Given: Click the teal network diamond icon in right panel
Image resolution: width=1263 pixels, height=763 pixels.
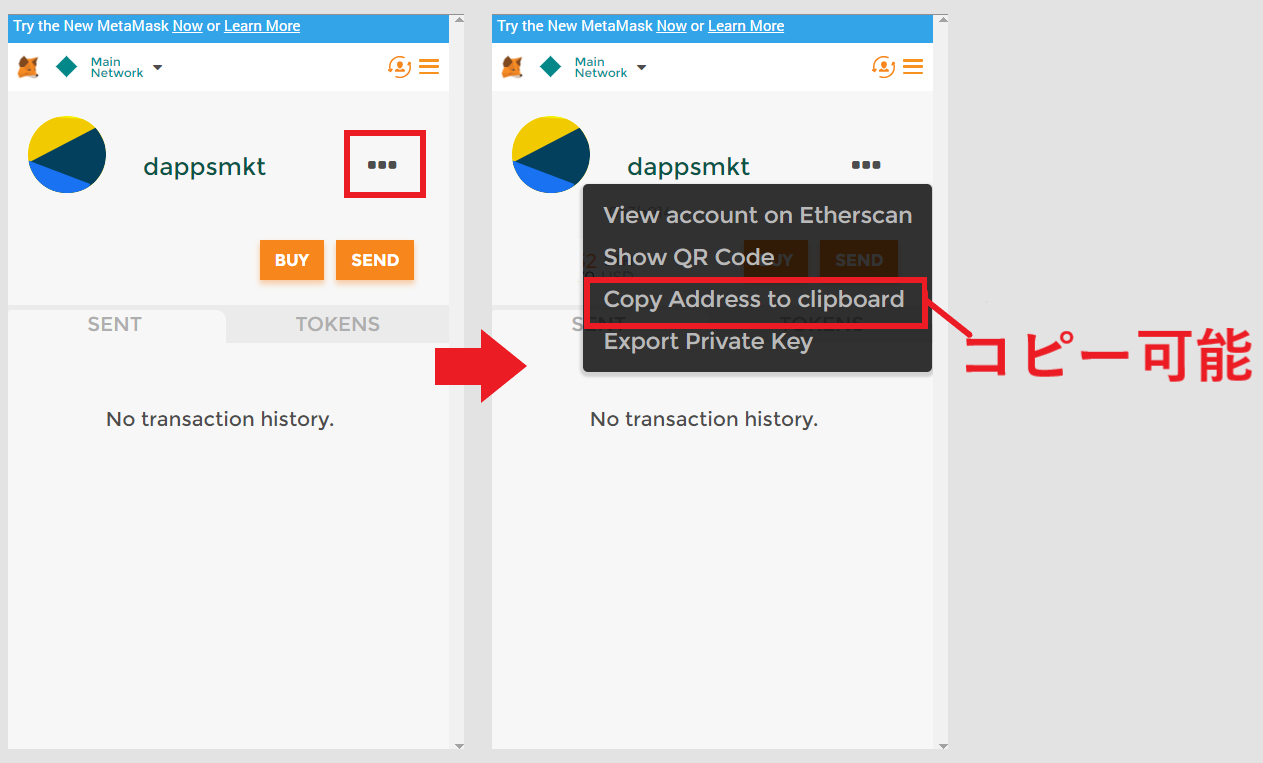Looking at the screenshot, I should point(551,67).
